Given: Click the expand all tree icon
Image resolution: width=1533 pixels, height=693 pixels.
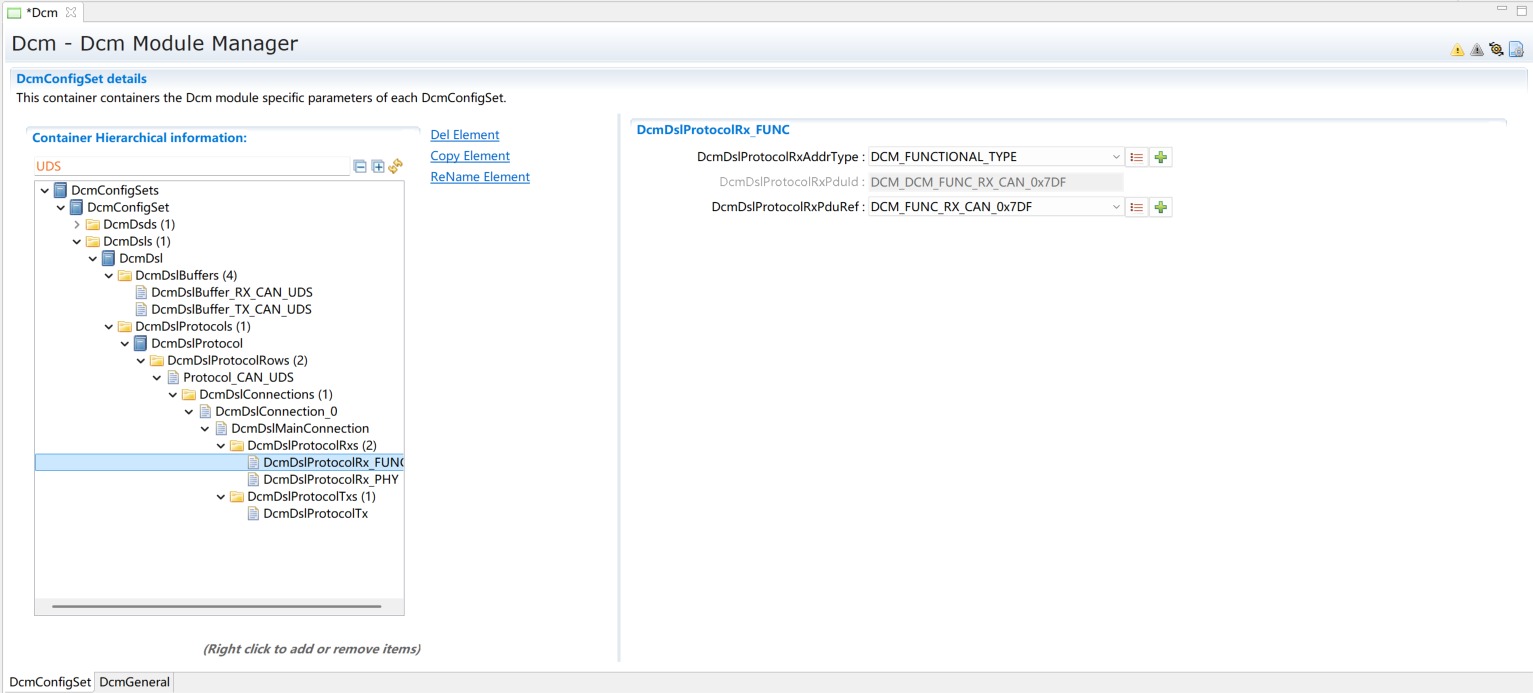Looking at the screenshot, I should 378,166.
